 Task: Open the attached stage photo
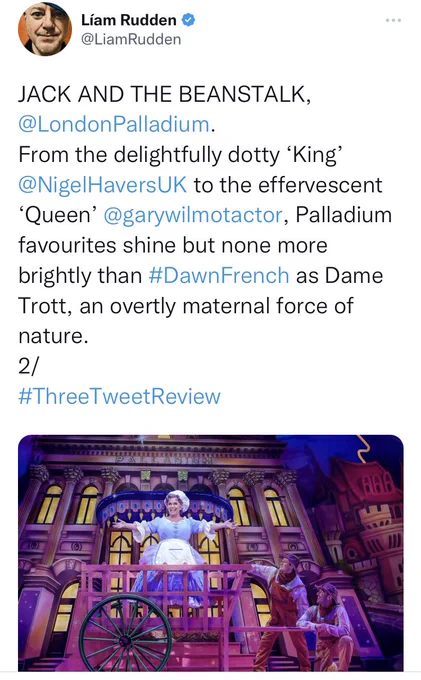tap(211, 553)
